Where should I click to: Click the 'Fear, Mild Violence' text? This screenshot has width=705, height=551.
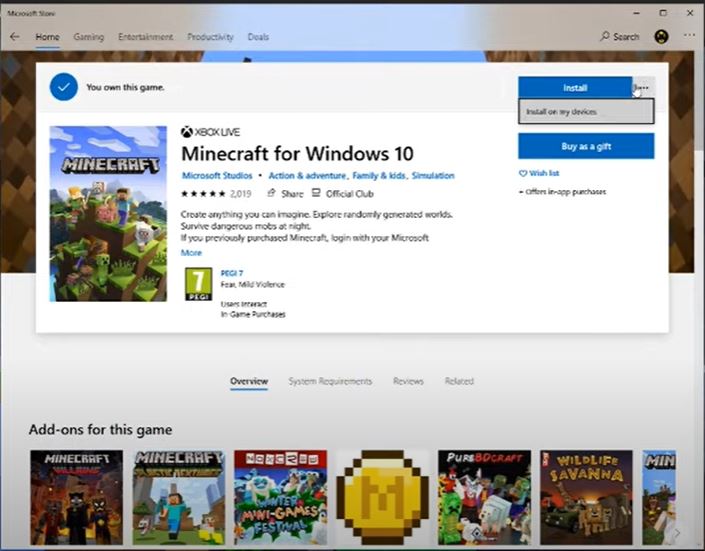(x=253, y=284)
